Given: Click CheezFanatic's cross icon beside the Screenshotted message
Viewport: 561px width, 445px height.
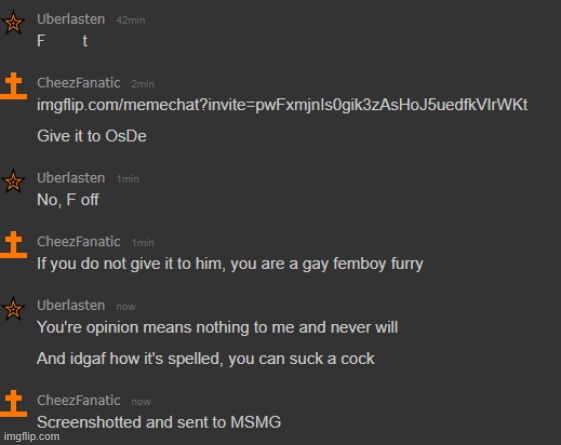Looking at the screenshot, I should (13, 404).
